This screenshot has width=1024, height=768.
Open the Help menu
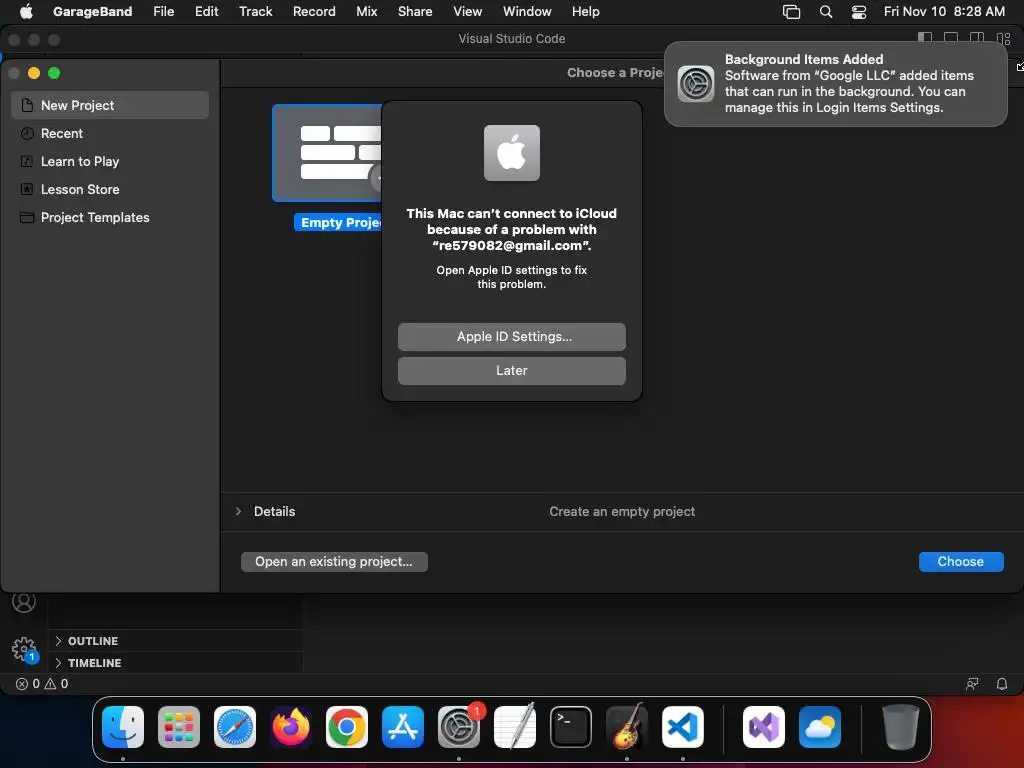586,12
